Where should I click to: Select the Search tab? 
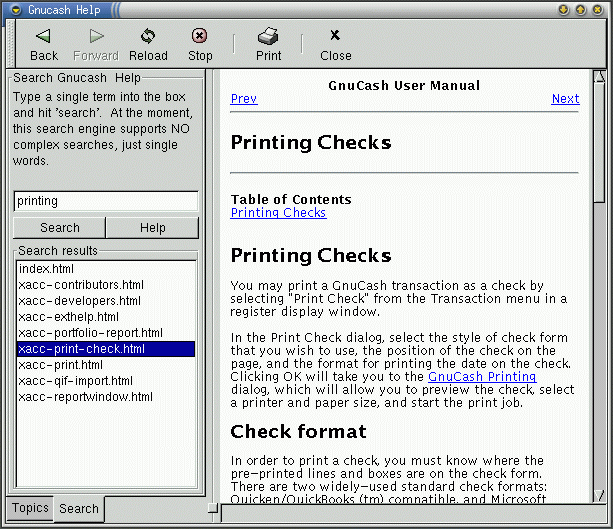point(78,508)
